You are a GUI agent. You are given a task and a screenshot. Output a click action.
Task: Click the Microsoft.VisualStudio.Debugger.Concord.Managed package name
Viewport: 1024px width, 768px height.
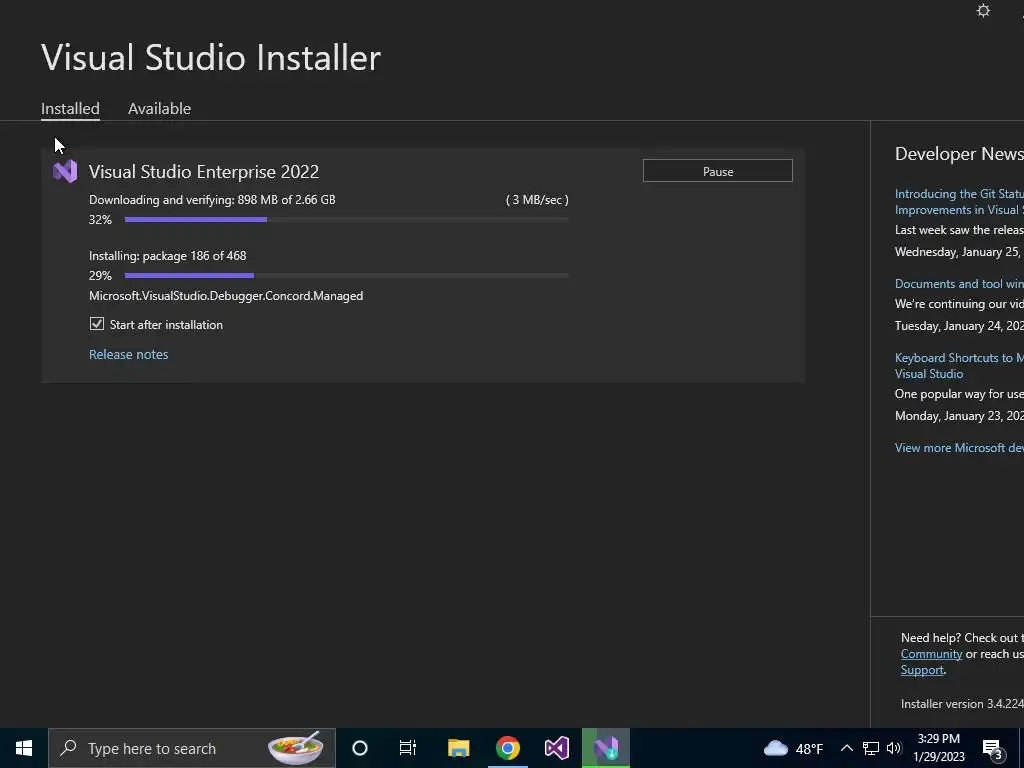(x=226, y=296)
